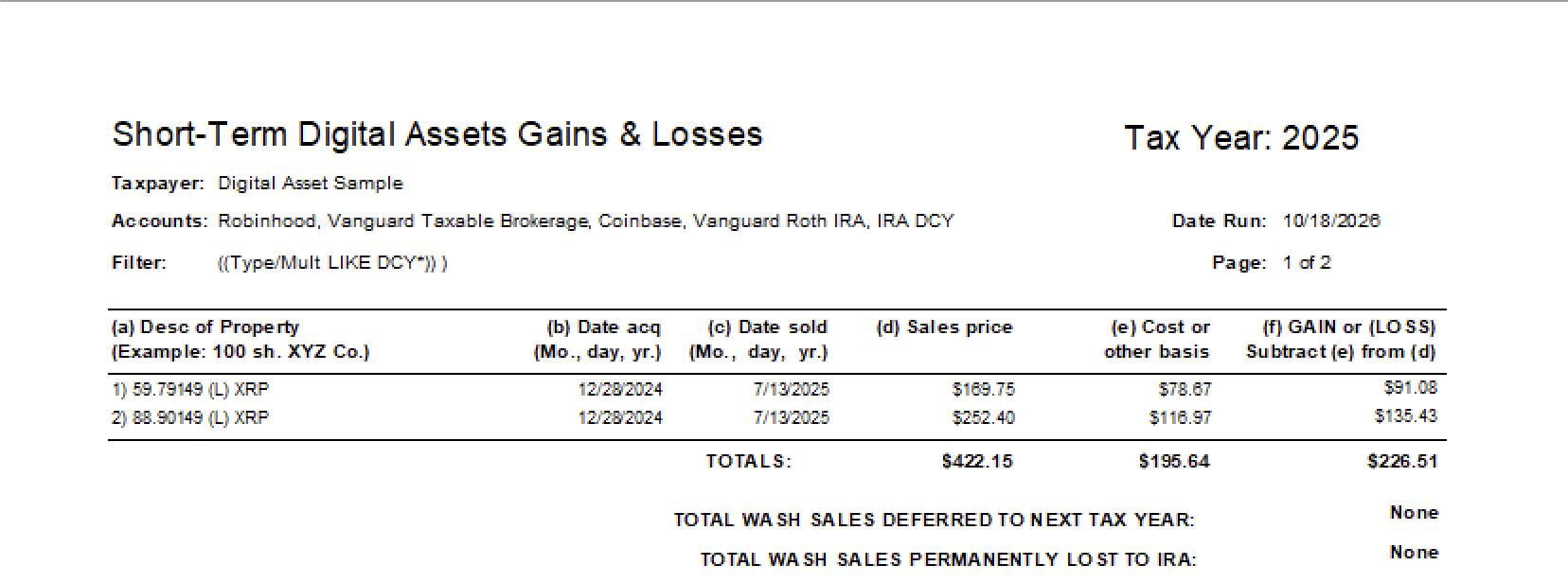1568x583 pixels.
Task: Click the (d) Sales price column header
Action: tap(944, 327)
